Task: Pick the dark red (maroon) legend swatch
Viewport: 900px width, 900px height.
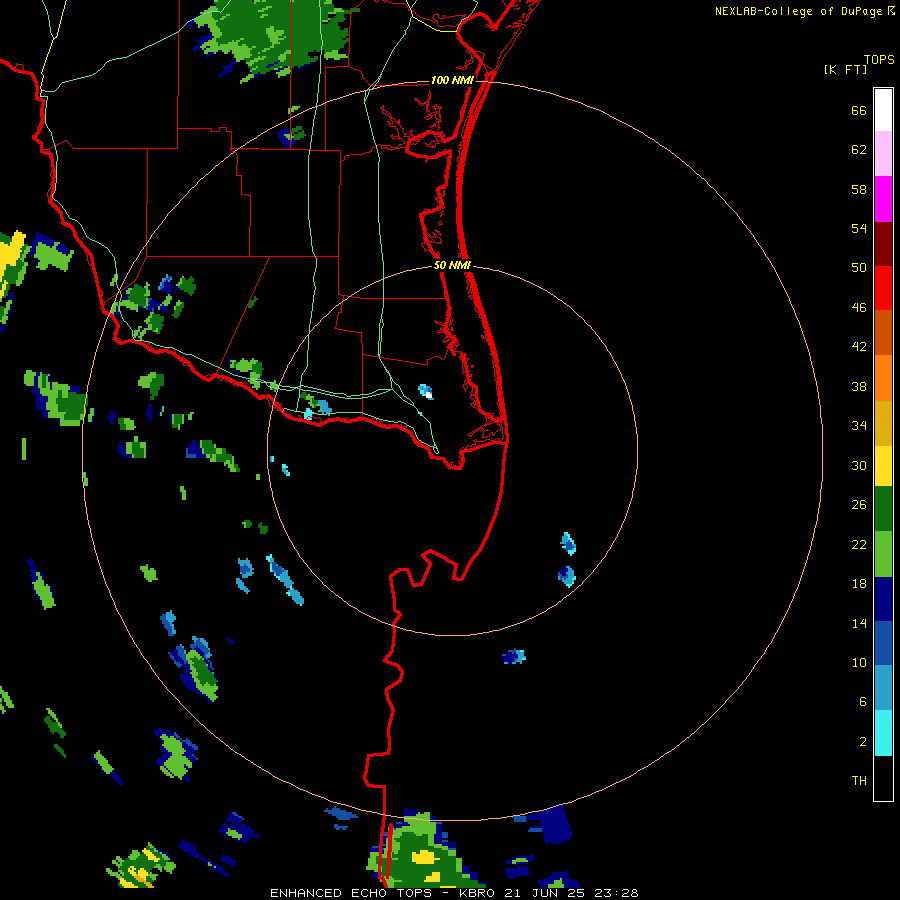Action: click(883, 244)
